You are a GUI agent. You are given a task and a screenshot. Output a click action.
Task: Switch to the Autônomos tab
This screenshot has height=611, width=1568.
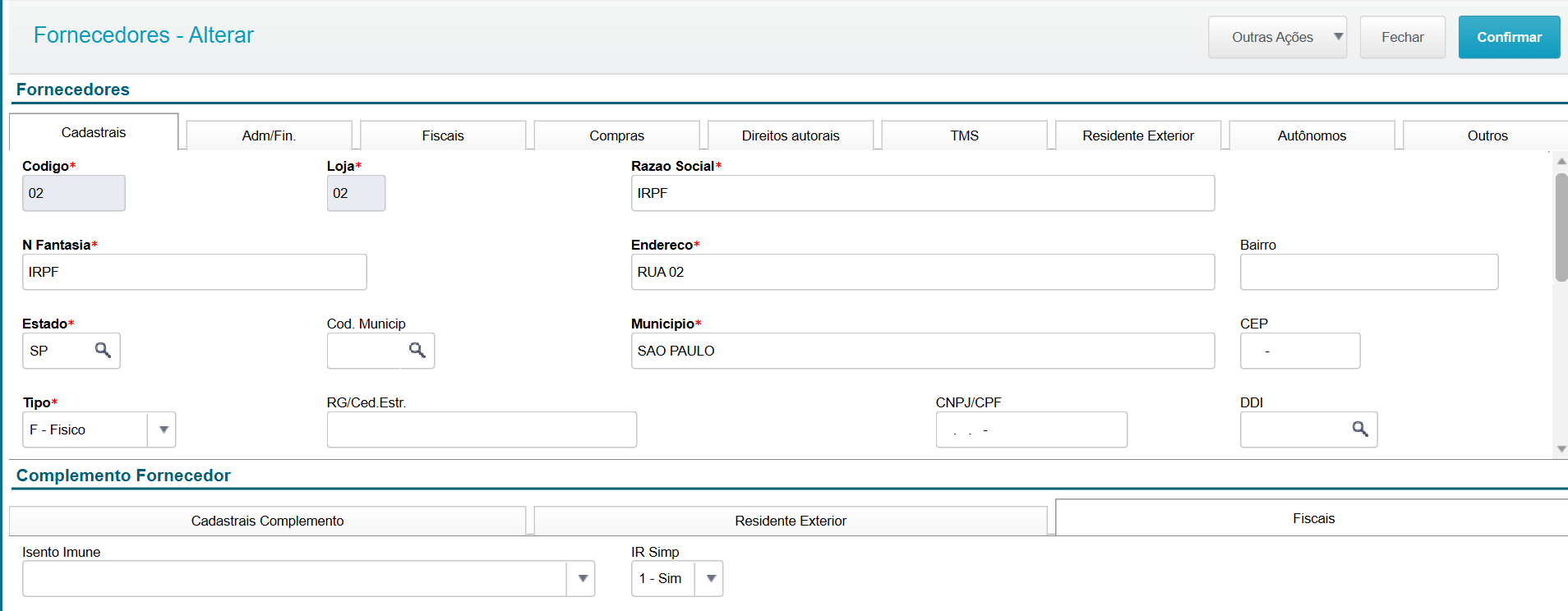(1312, 136)
